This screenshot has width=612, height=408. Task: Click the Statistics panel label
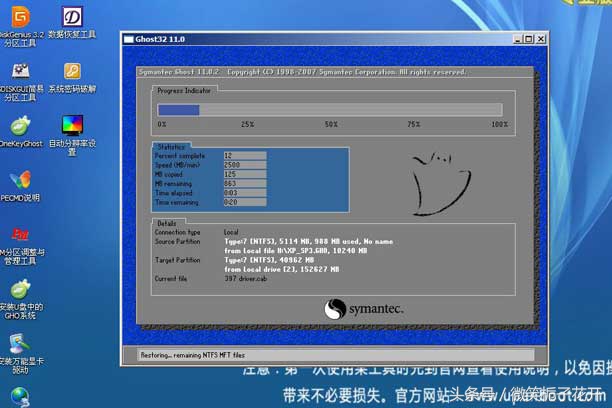(x=171, y=147)
